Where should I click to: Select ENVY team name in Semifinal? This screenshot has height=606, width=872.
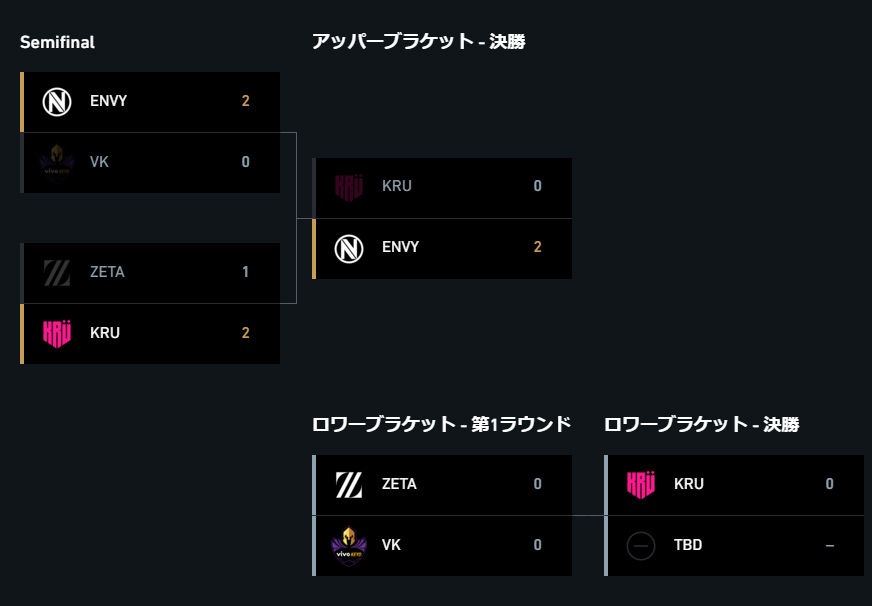(108, 101)
